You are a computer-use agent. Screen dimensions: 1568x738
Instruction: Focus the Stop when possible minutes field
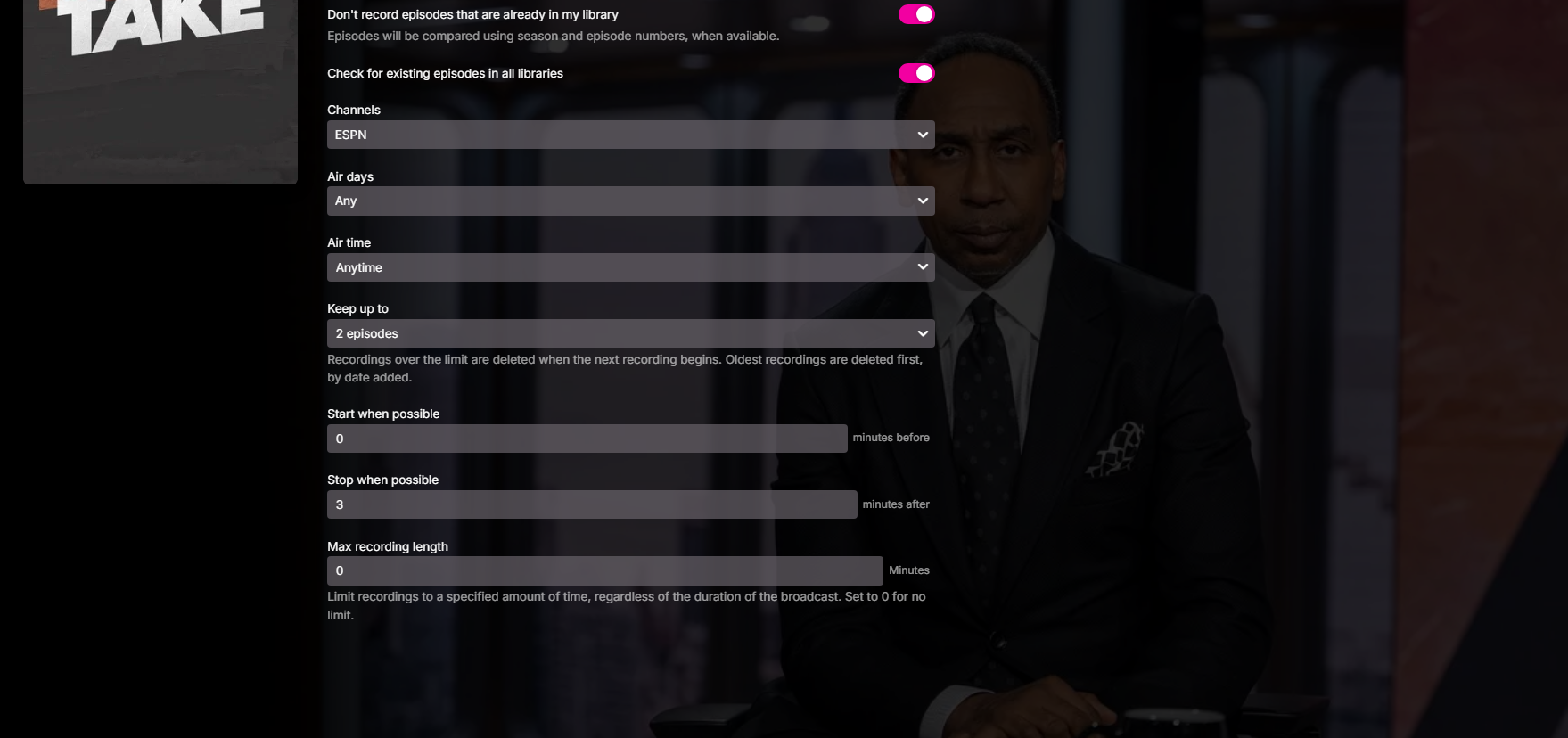pyautogui.click(x=592, y=504)
